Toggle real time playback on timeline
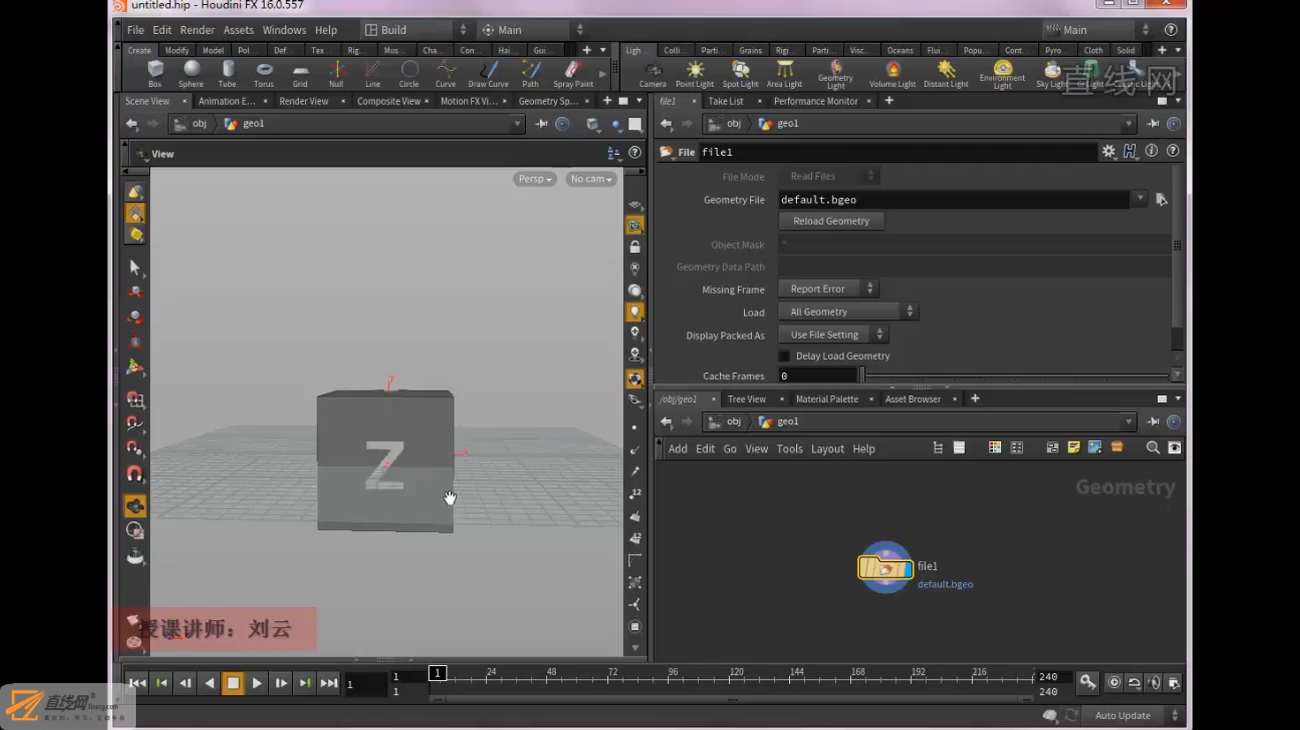This screenshot has height=730, width=1300. point(1113,682)
